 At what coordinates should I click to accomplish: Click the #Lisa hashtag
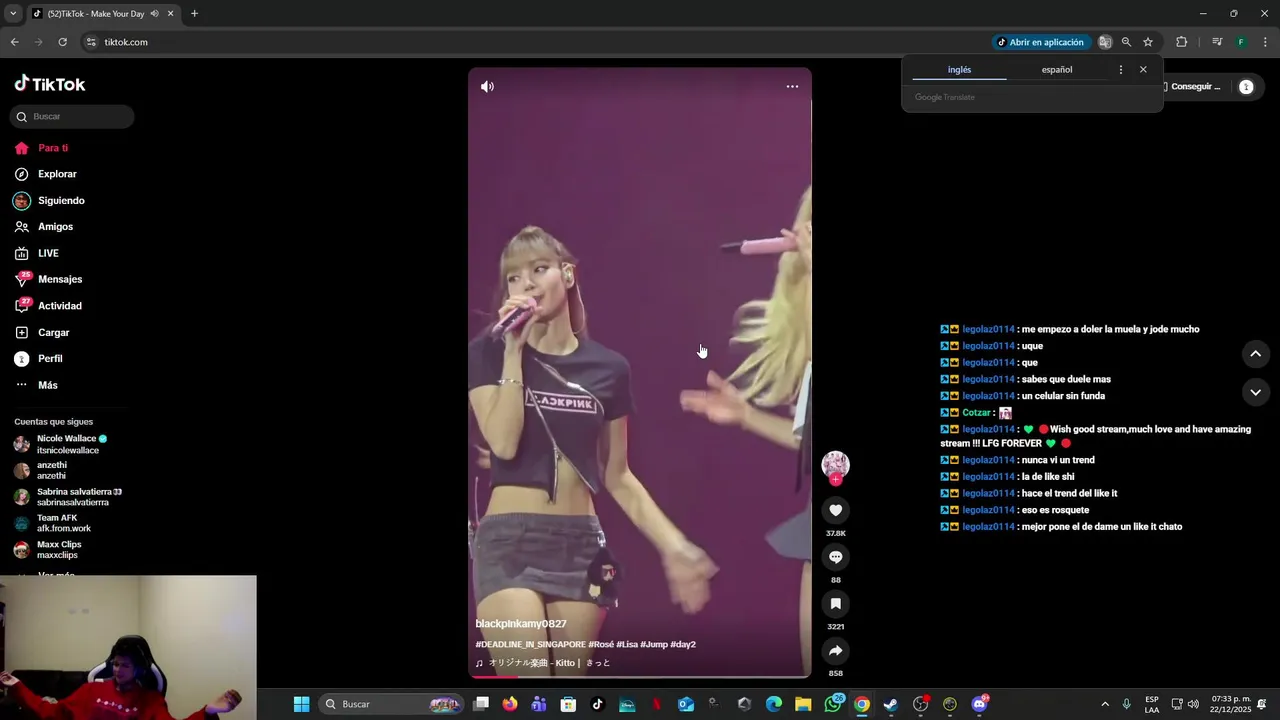click(x=627, y=645)
